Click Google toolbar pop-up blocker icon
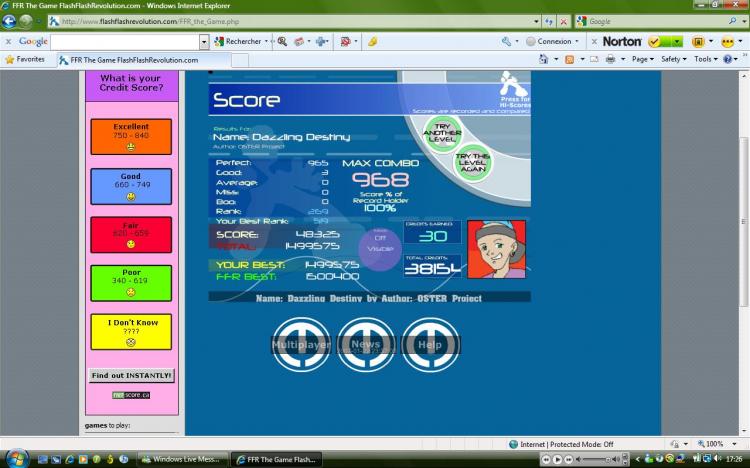The width and height of the screenshot is (750, 468). coord(345,42)
